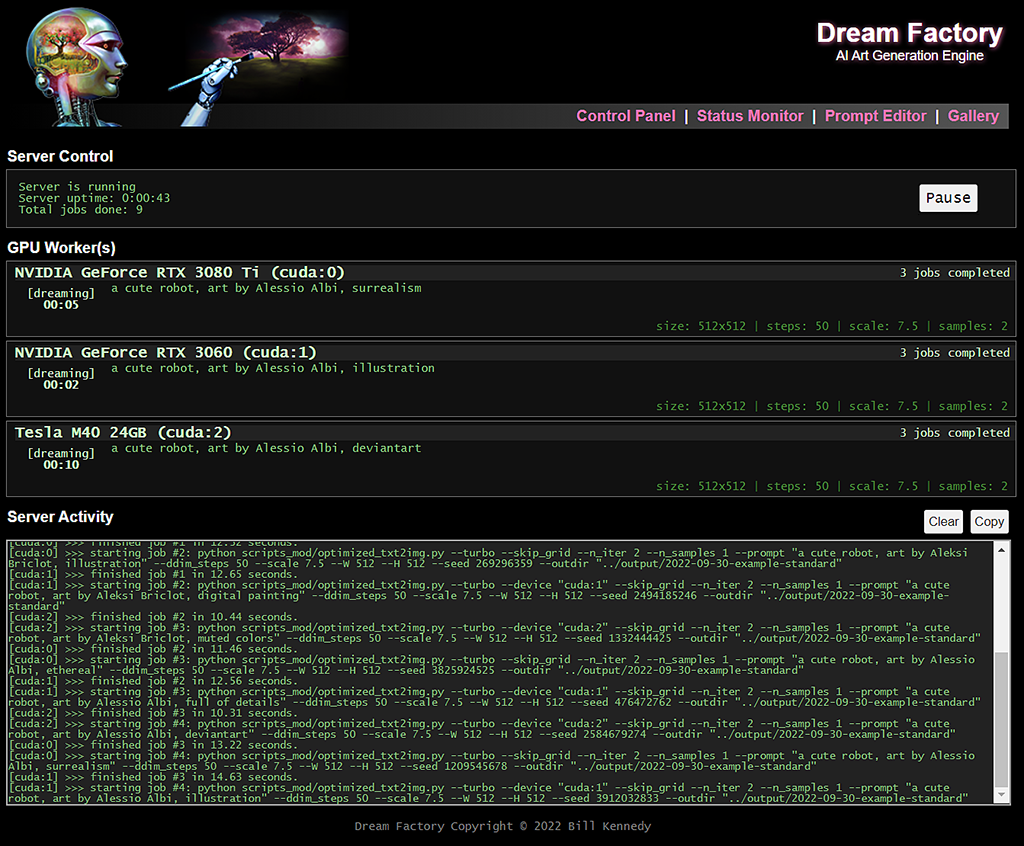This screenshot has height=846, width=1024.
Task: Click the scroll down arrow in activity log
Action: coord(1001,794)
